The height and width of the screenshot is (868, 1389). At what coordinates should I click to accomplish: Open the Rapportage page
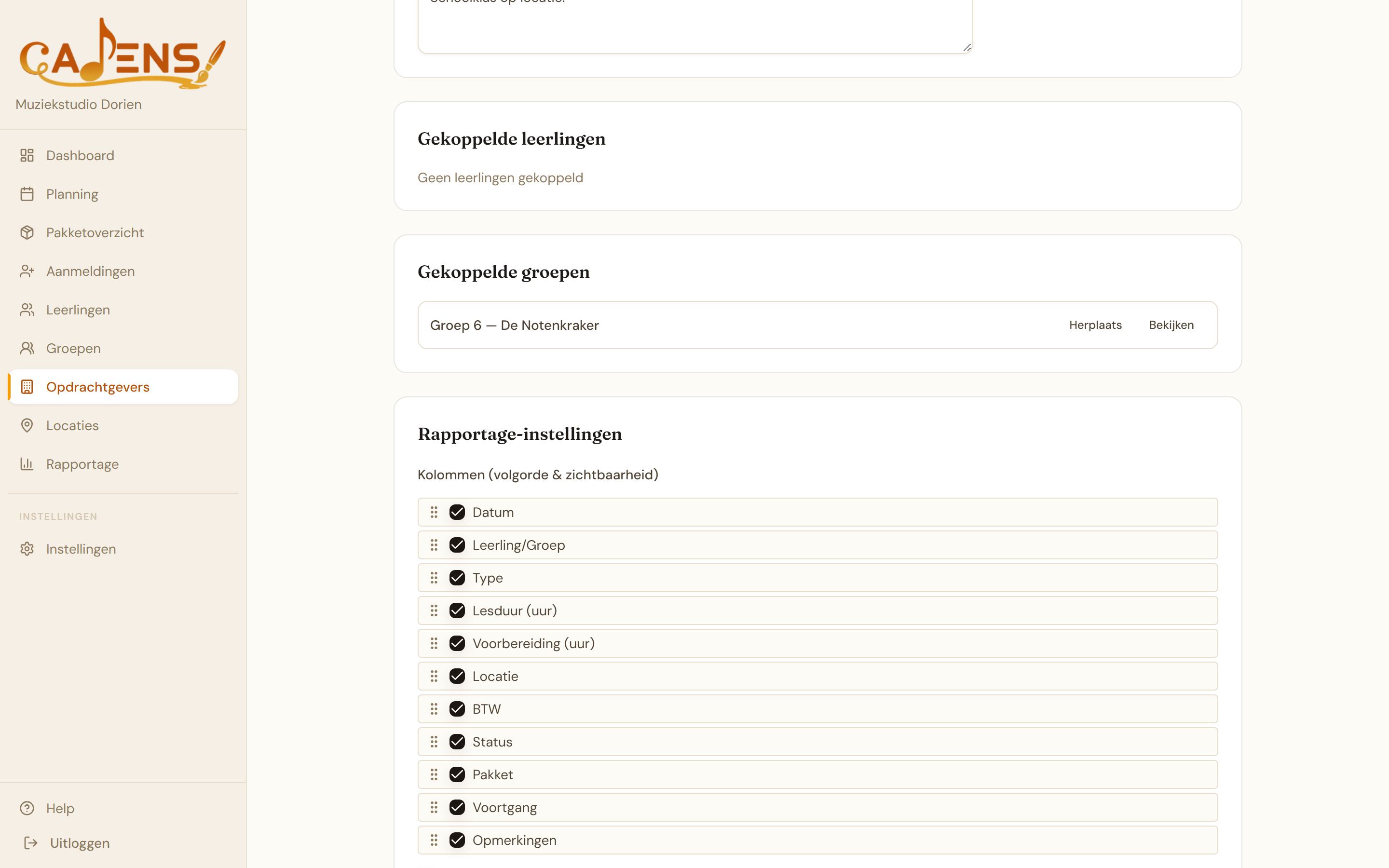[123, 464]
